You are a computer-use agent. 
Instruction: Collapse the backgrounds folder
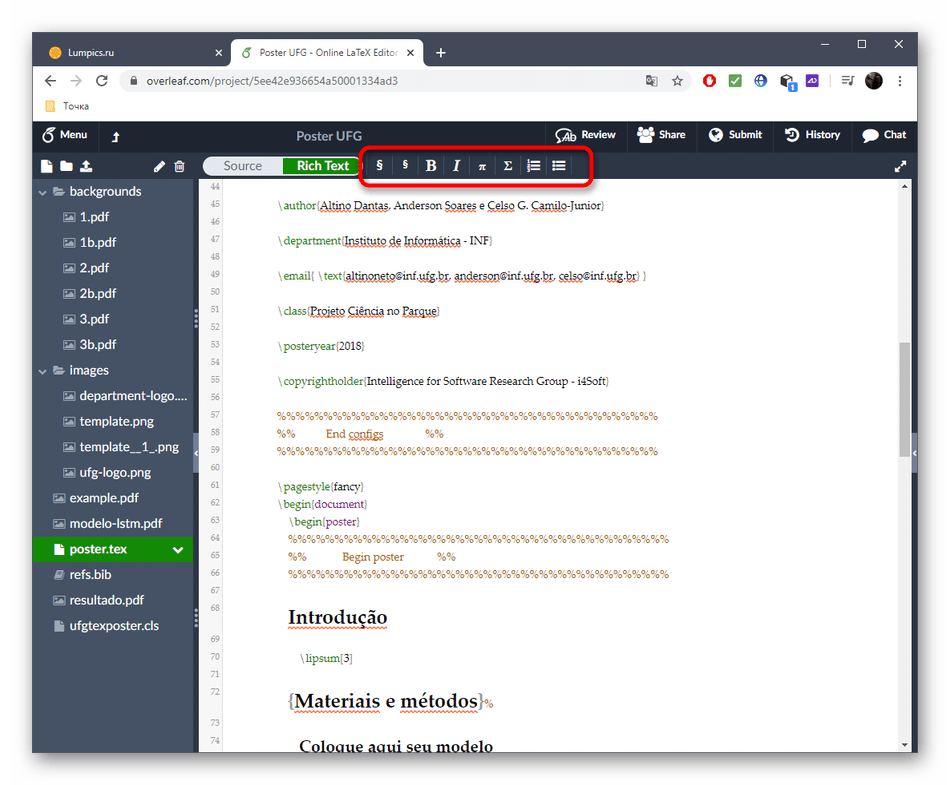click(43, 192)
